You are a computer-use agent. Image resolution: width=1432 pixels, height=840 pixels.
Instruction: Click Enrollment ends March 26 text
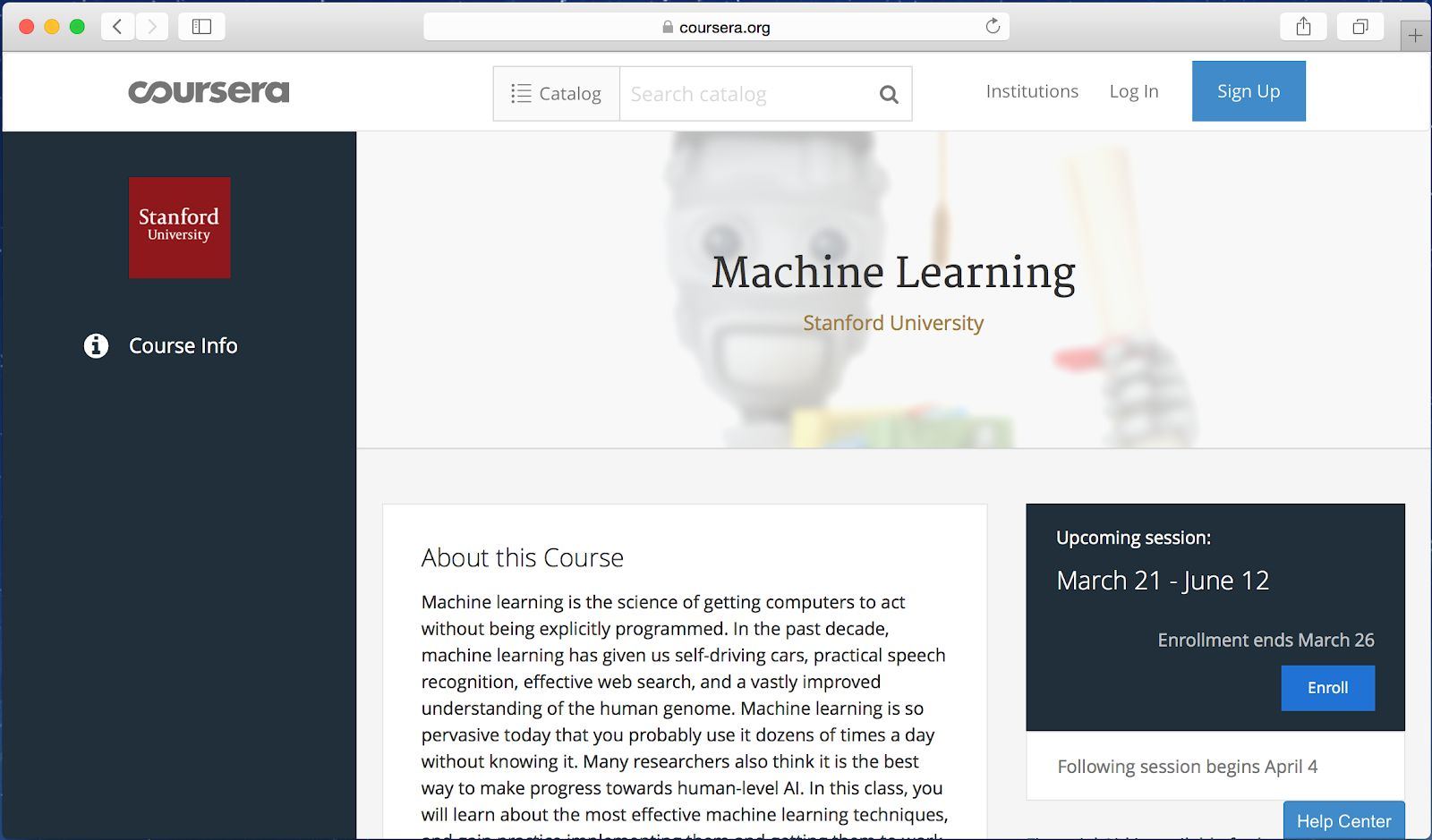click(x=1266, y=641)
